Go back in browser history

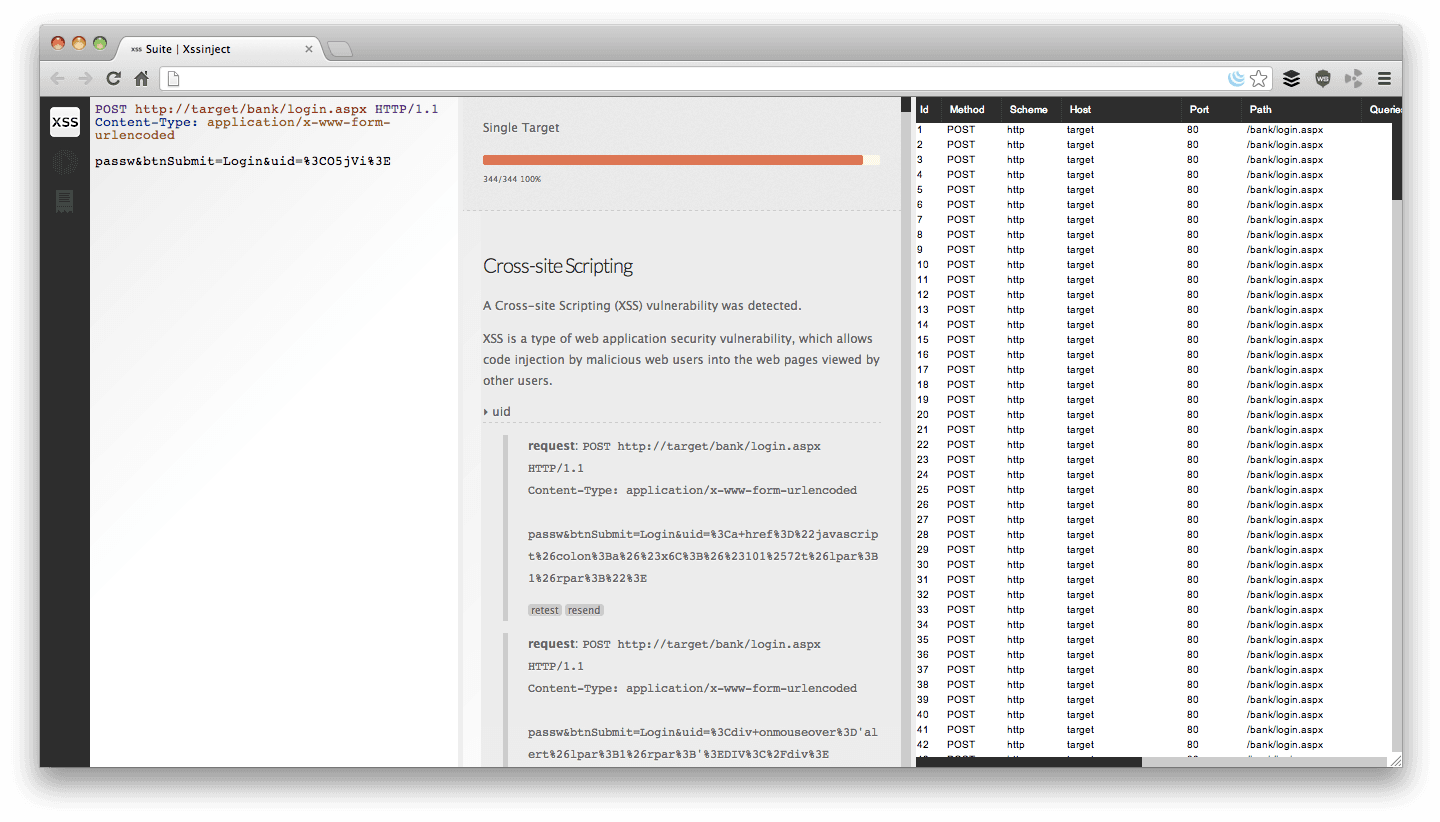point(58,78)
